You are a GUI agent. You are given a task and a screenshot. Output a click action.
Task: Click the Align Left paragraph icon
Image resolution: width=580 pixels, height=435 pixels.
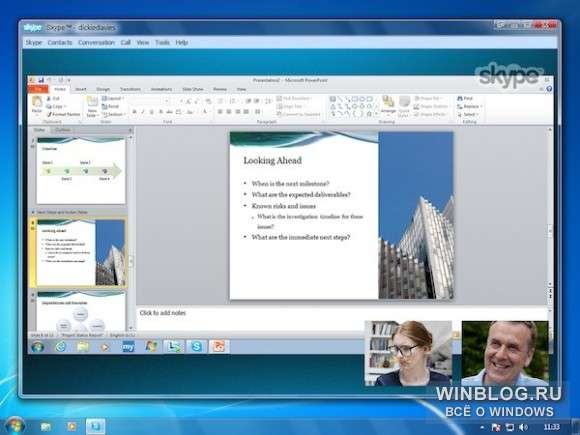[220, 111]
